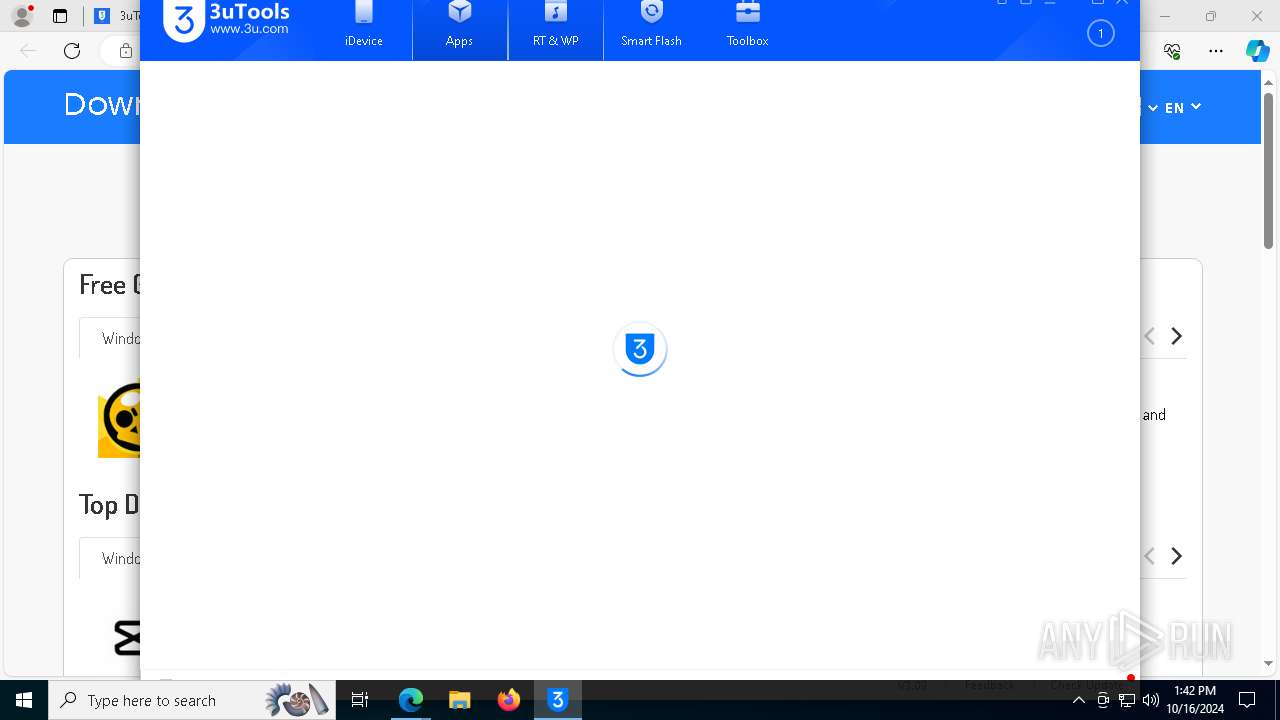The height and width of the screenshot is (720, 1280).
Task: Open File Explorer from taskbar
Action: coord(460,700)
